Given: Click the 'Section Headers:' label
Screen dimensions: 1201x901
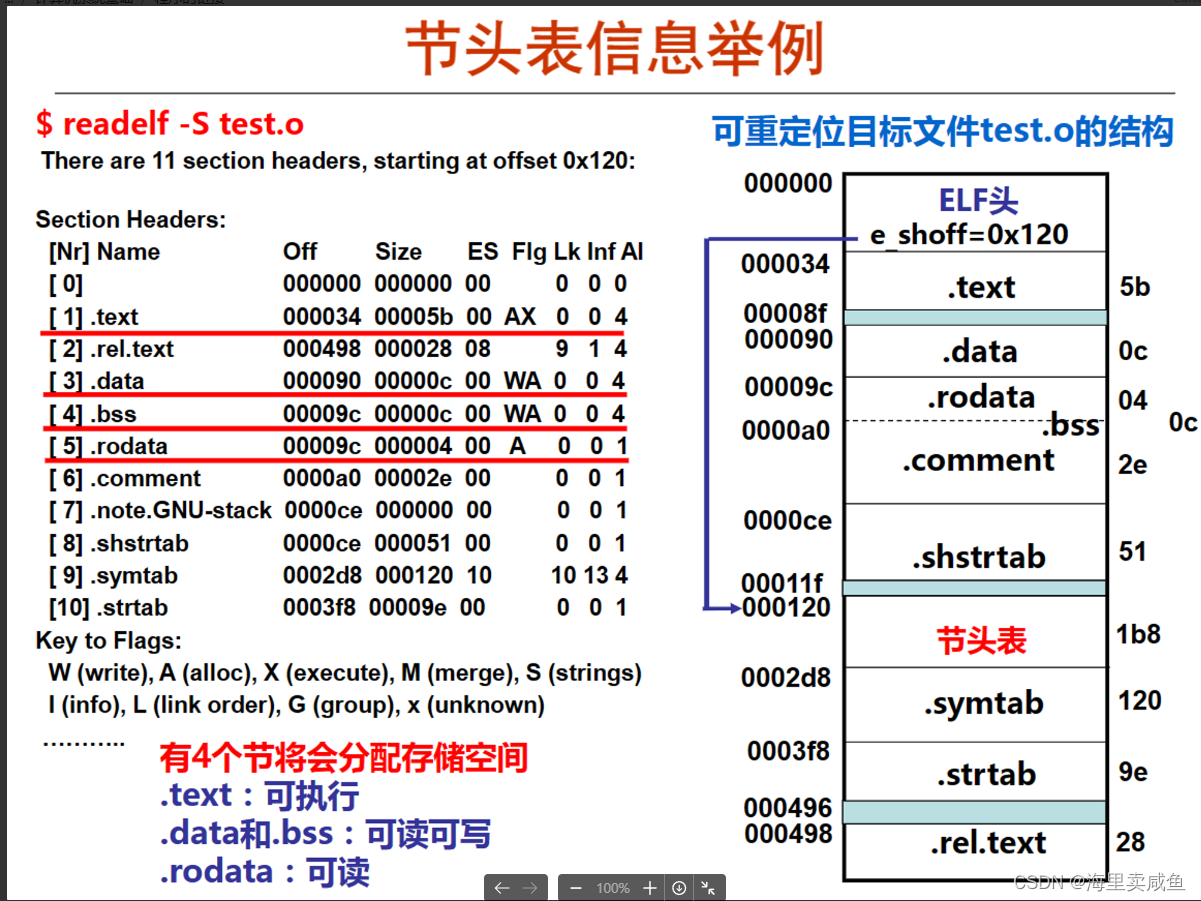Looking at the screenshot, I should [x=131, y=219].
